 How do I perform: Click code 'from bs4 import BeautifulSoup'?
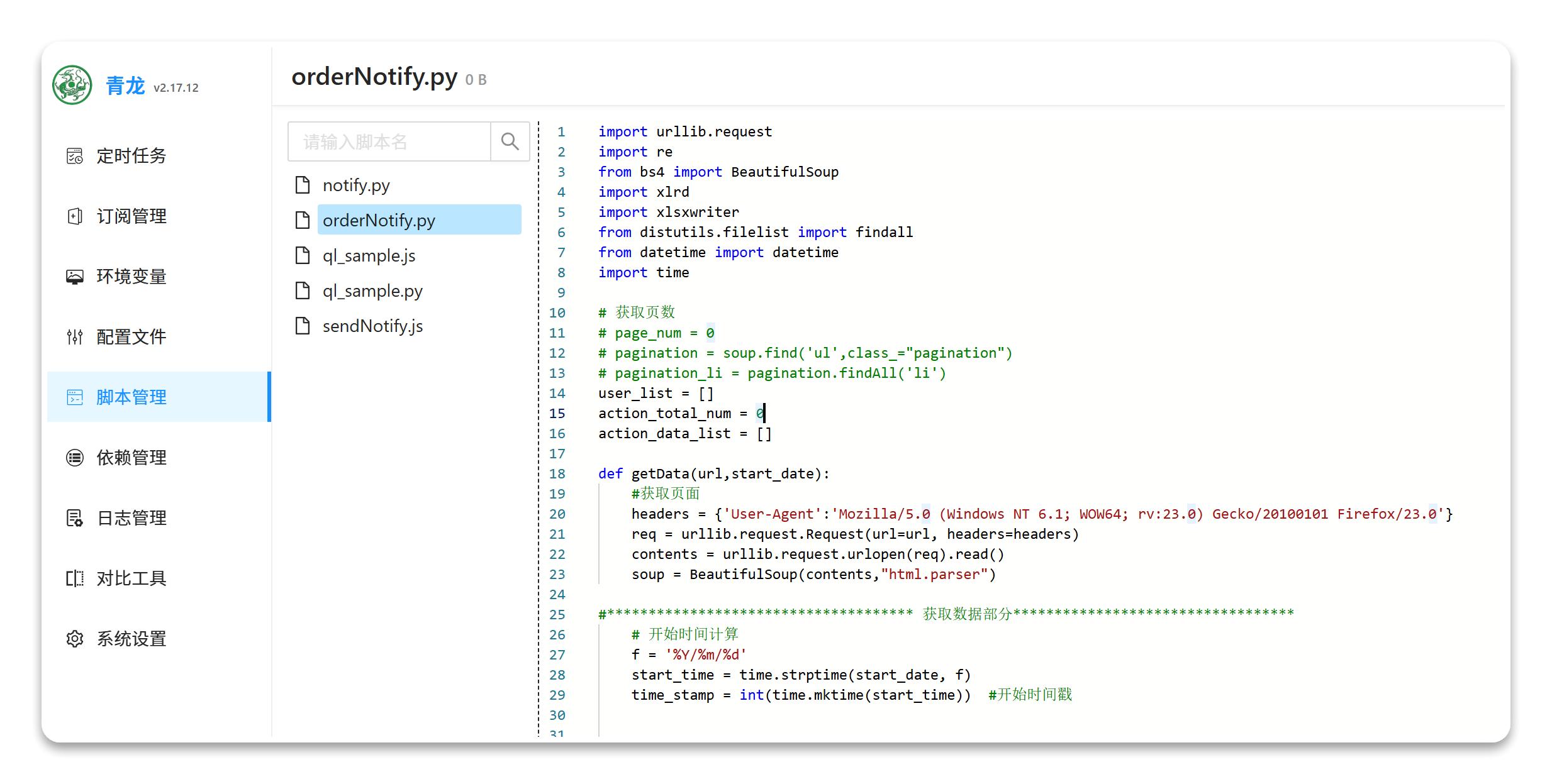(x=718, y=172)
